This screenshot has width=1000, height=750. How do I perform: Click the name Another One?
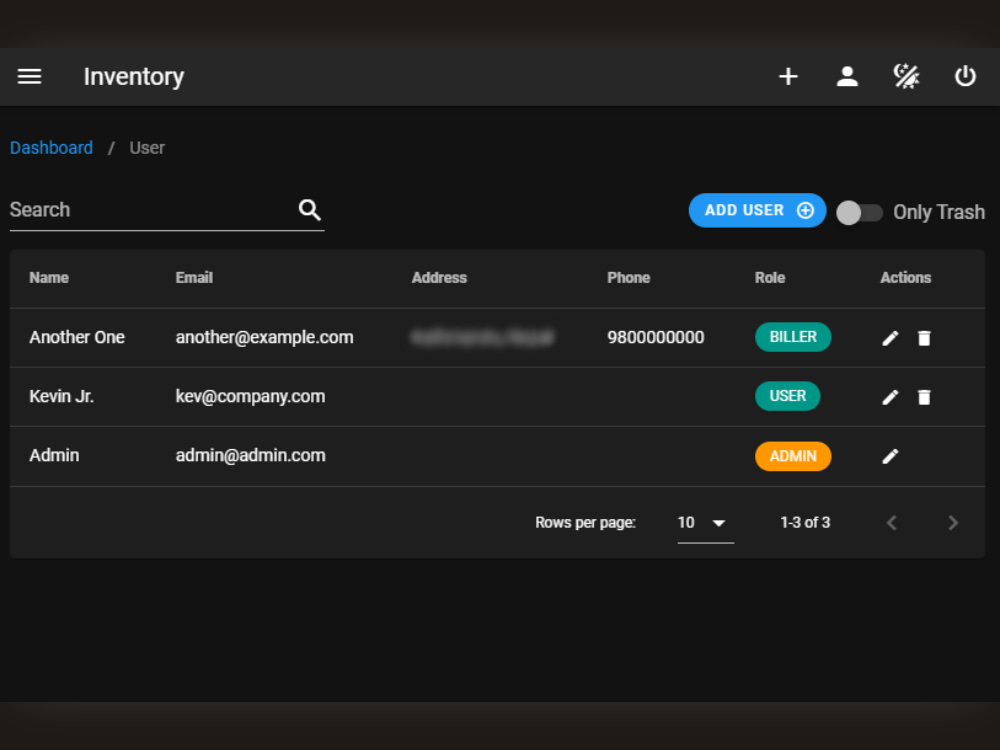77,337
